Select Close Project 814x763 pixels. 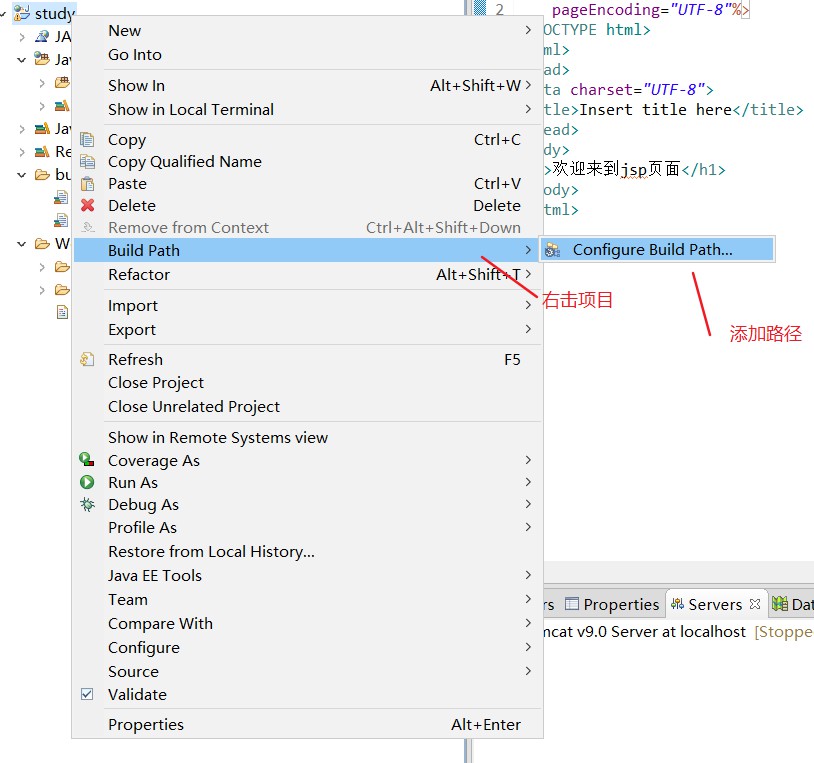(307, 383)
